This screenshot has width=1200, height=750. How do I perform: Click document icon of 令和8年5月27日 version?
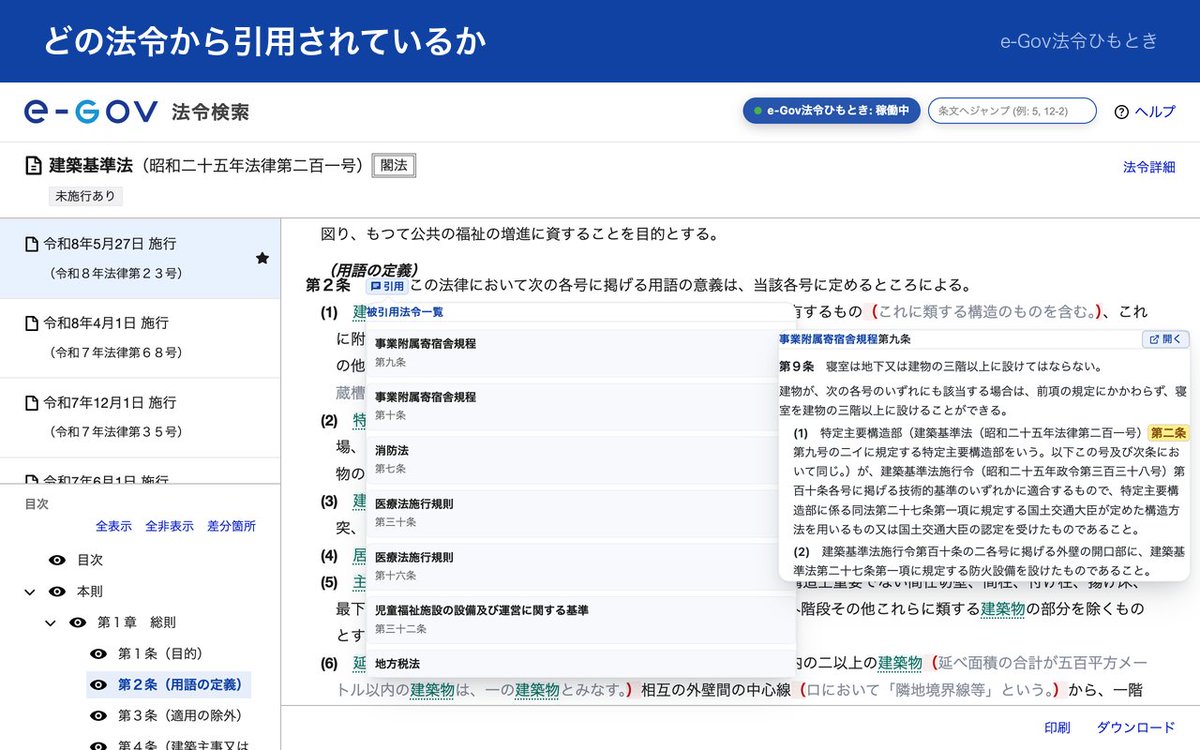(31, 243)
